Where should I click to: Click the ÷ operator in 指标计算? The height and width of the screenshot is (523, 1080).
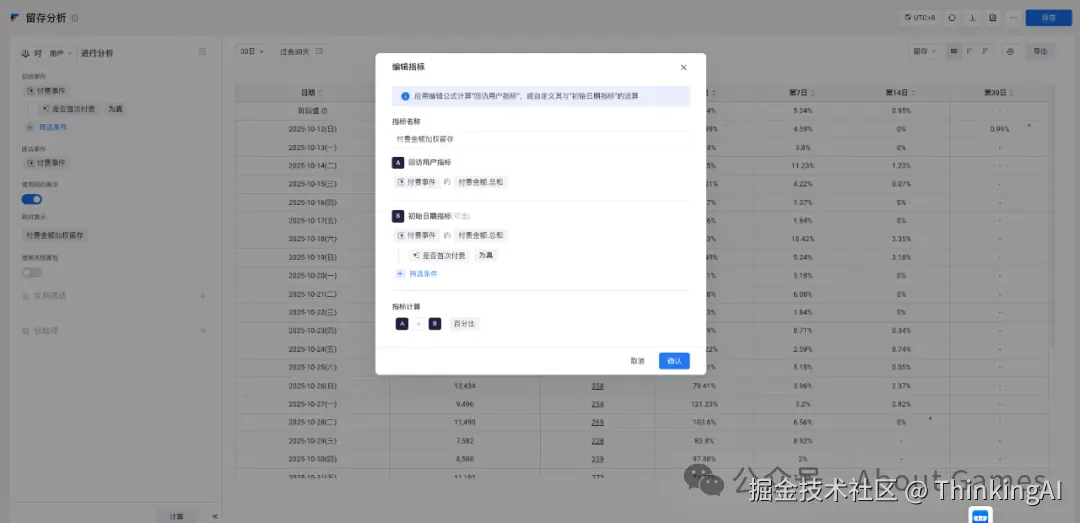click(x=418, y=324)
